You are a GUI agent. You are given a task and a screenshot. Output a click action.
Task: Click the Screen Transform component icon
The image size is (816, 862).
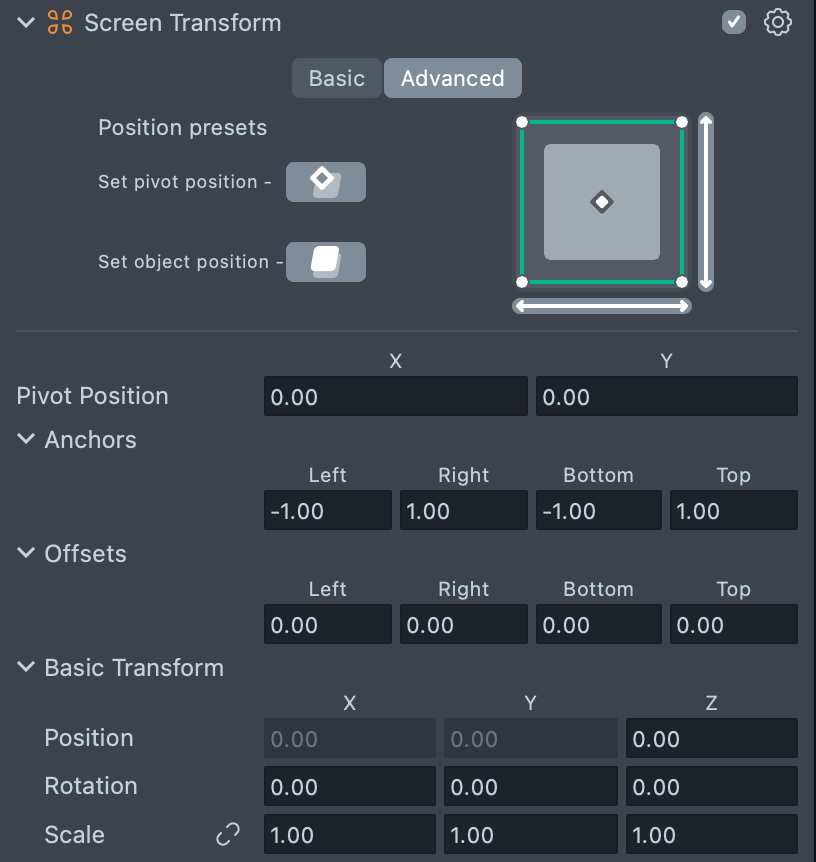pyautogui.click(x=60, y=23)
